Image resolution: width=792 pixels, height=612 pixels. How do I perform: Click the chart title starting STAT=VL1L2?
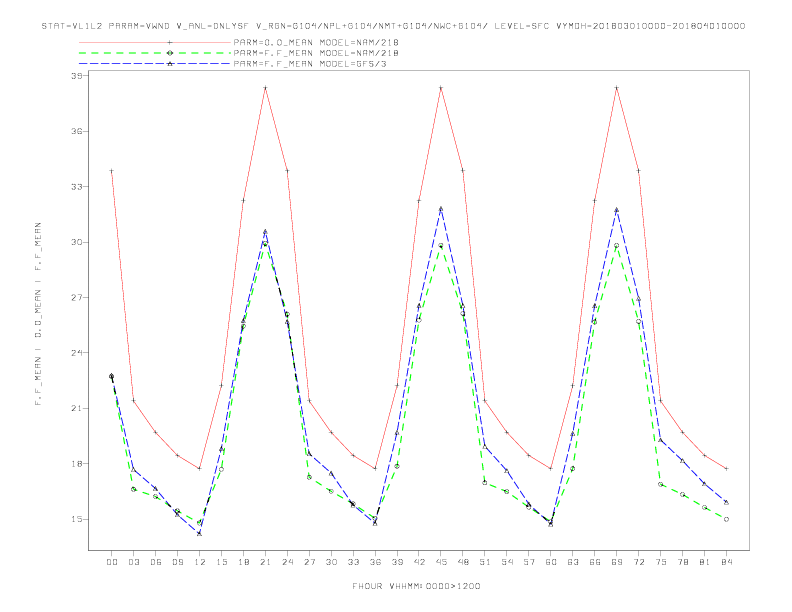pos(393,26)
